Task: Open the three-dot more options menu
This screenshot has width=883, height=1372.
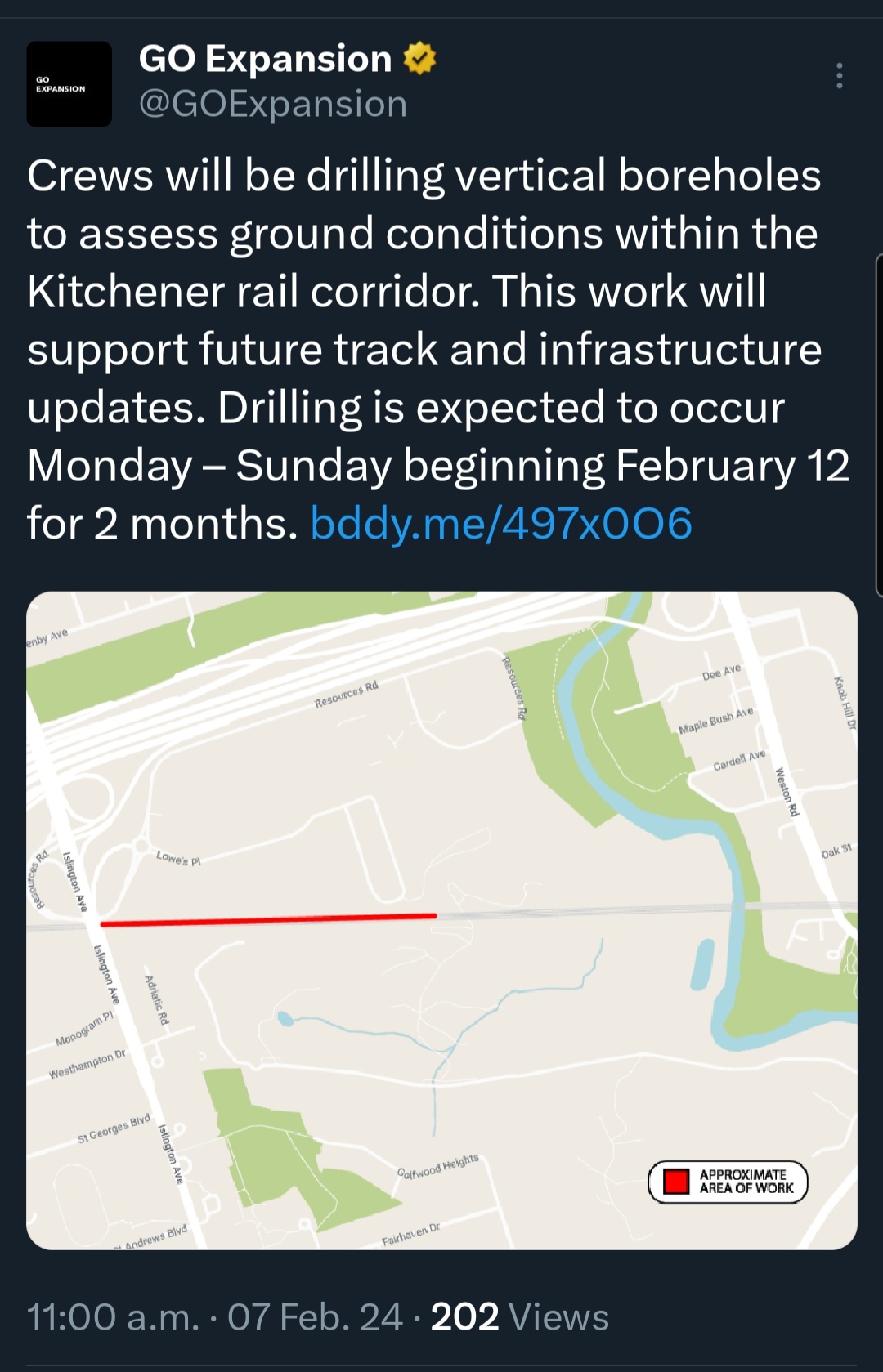Action: pos(839,76)
